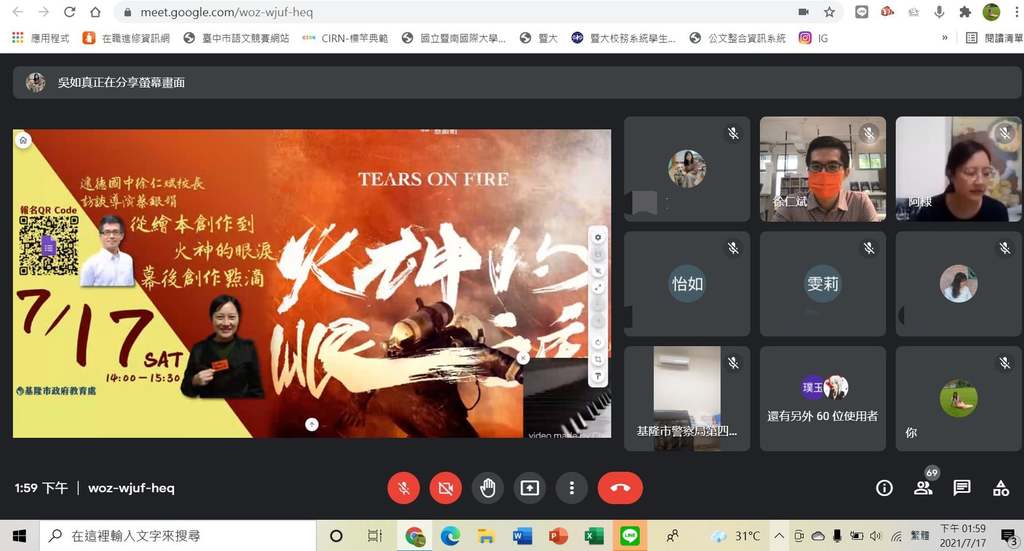Open the 閱讀清單 reading list
The height and width of the screenshot is (551, 1024).
click(x=994, y=38)
